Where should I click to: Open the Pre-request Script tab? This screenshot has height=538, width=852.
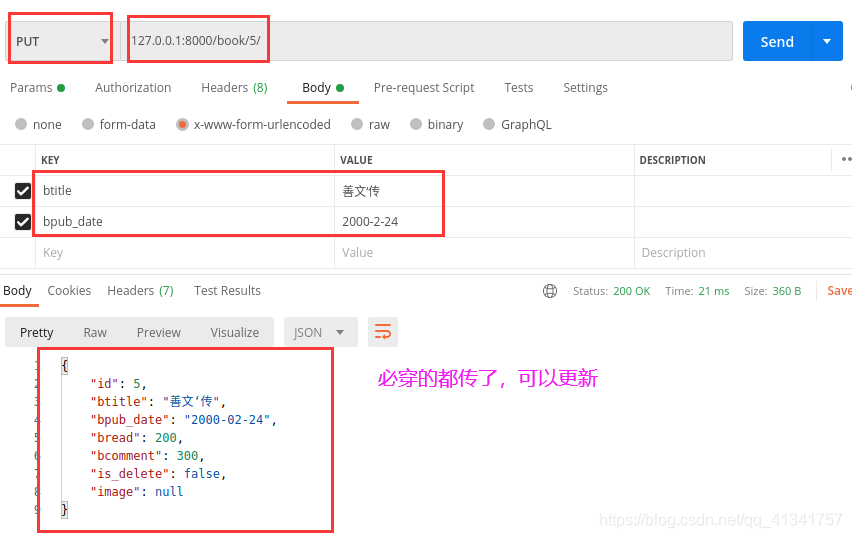point(424,87)
